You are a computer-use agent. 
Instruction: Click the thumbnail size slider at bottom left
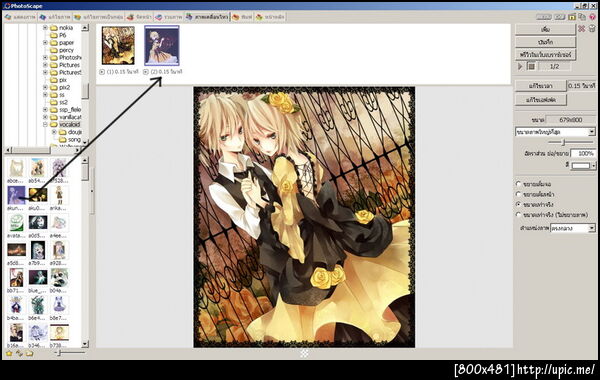pyautogui.click(x=59, y=353)
